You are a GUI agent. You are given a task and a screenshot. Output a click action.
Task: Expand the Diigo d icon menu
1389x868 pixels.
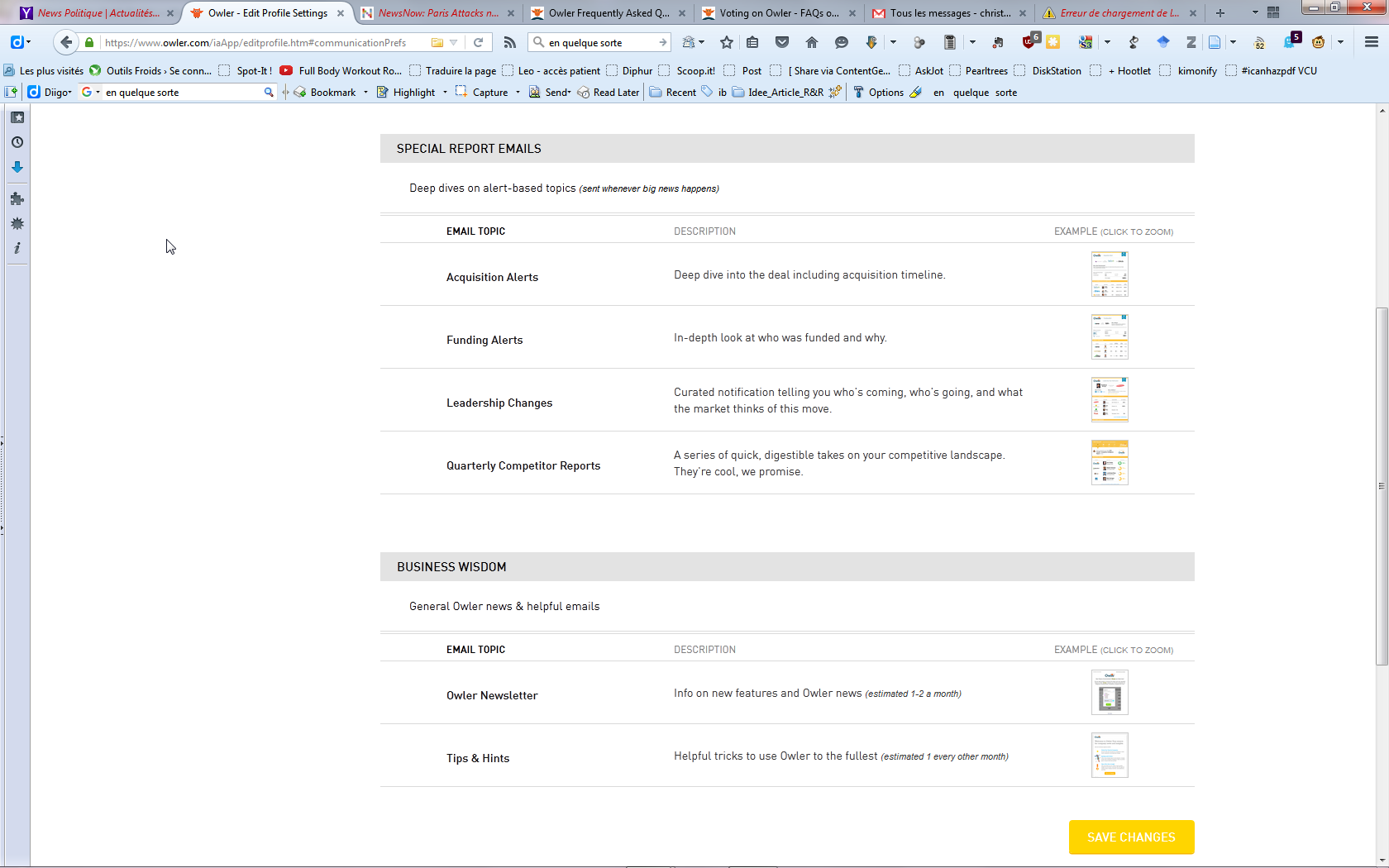click(20, 42)
